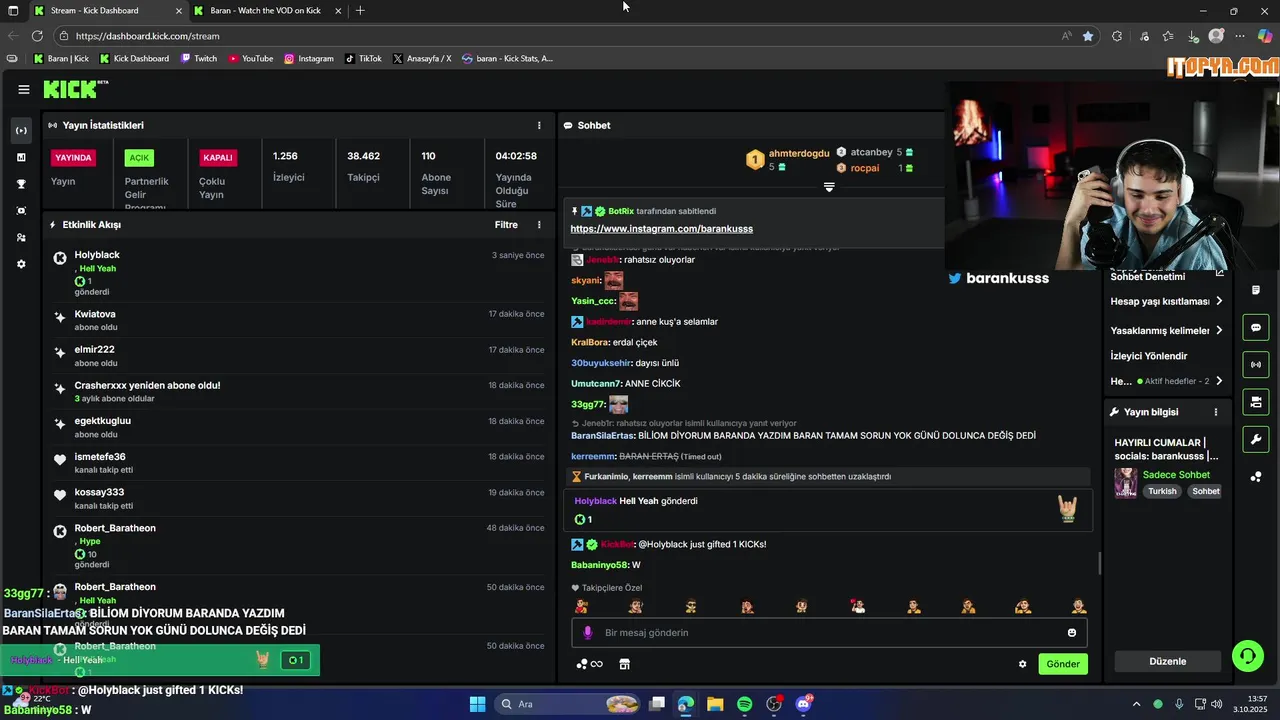Reload the dashboard page
The image size is (1280, 720).
point(37,36)
